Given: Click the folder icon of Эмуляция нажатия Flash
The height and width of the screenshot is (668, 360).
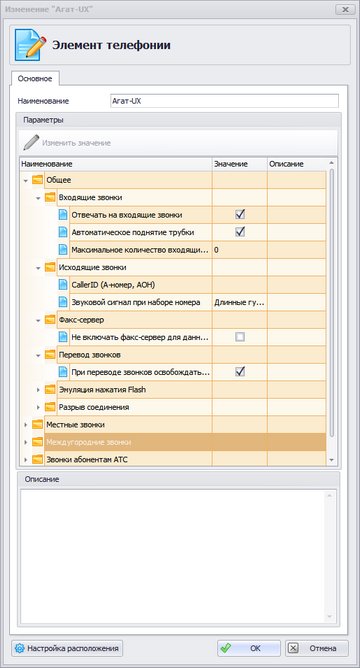Looking at the screenshot, I should coord(50,389).
